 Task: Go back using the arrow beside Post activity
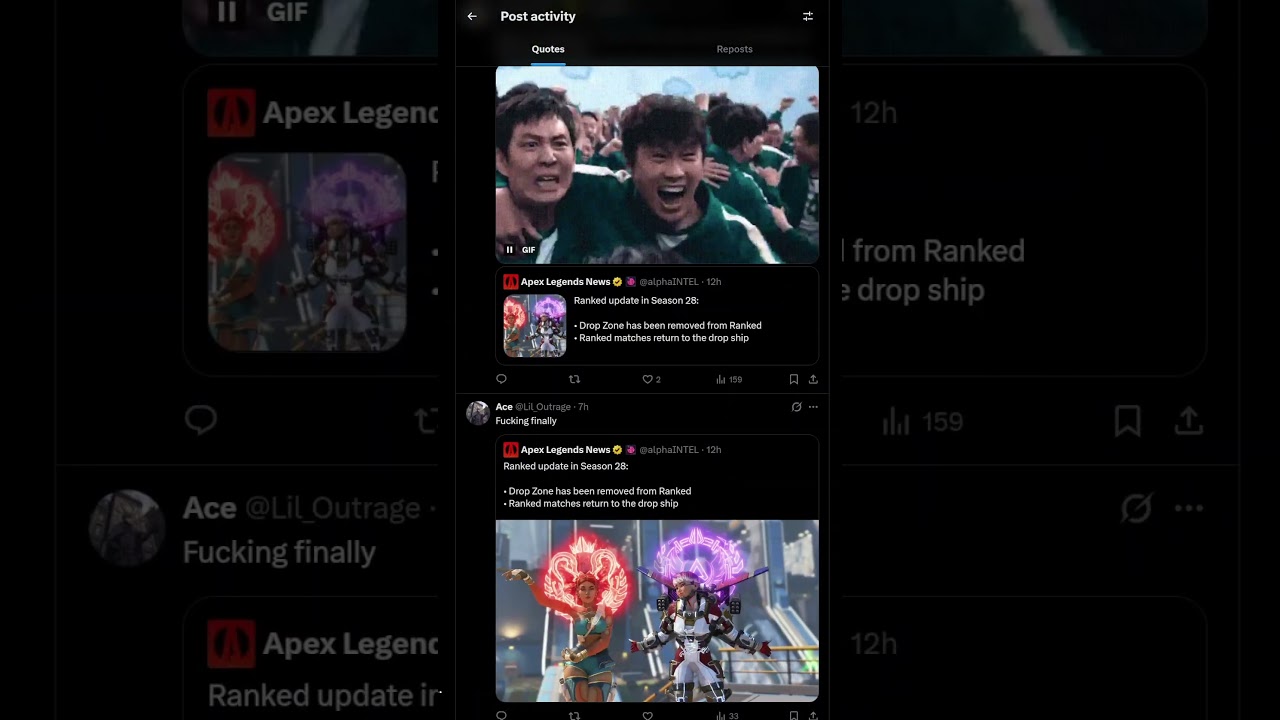click(472, 16)
